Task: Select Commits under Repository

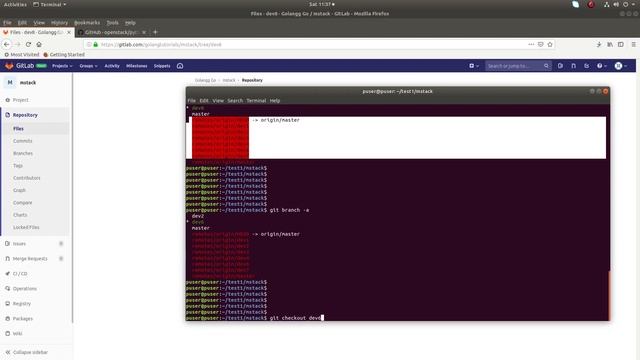Action: [22, 141]
